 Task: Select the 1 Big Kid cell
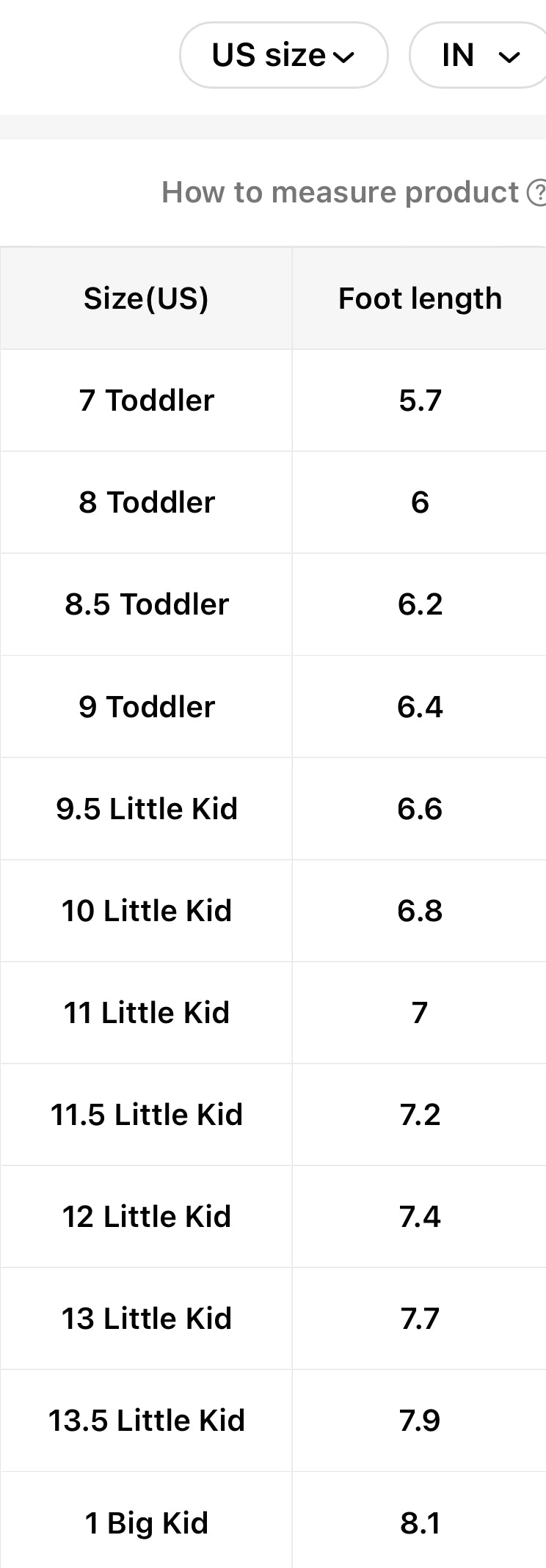[x=147, y=1523]
